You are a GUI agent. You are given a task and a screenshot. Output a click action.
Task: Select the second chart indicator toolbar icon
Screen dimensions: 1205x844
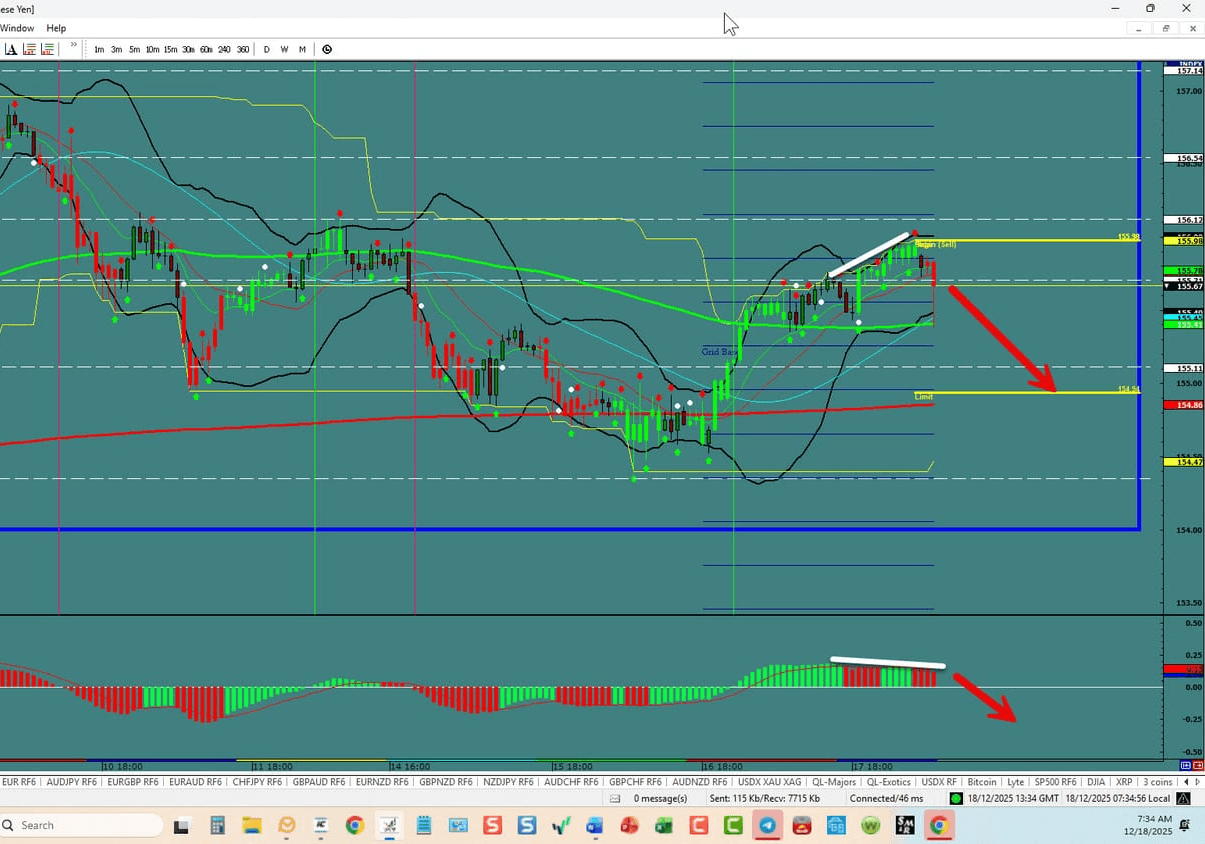(x=47, y=48)
